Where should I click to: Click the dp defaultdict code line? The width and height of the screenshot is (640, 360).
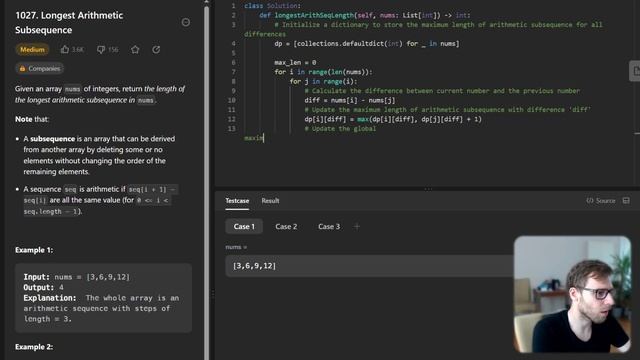coord(367,44)
